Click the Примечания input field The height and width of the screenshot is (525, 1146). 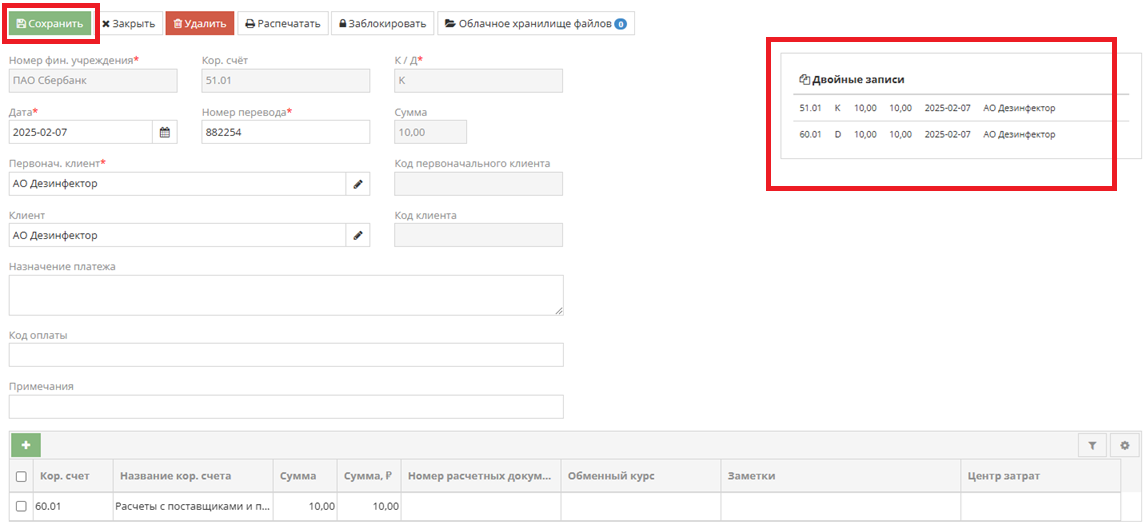(286, 407)
